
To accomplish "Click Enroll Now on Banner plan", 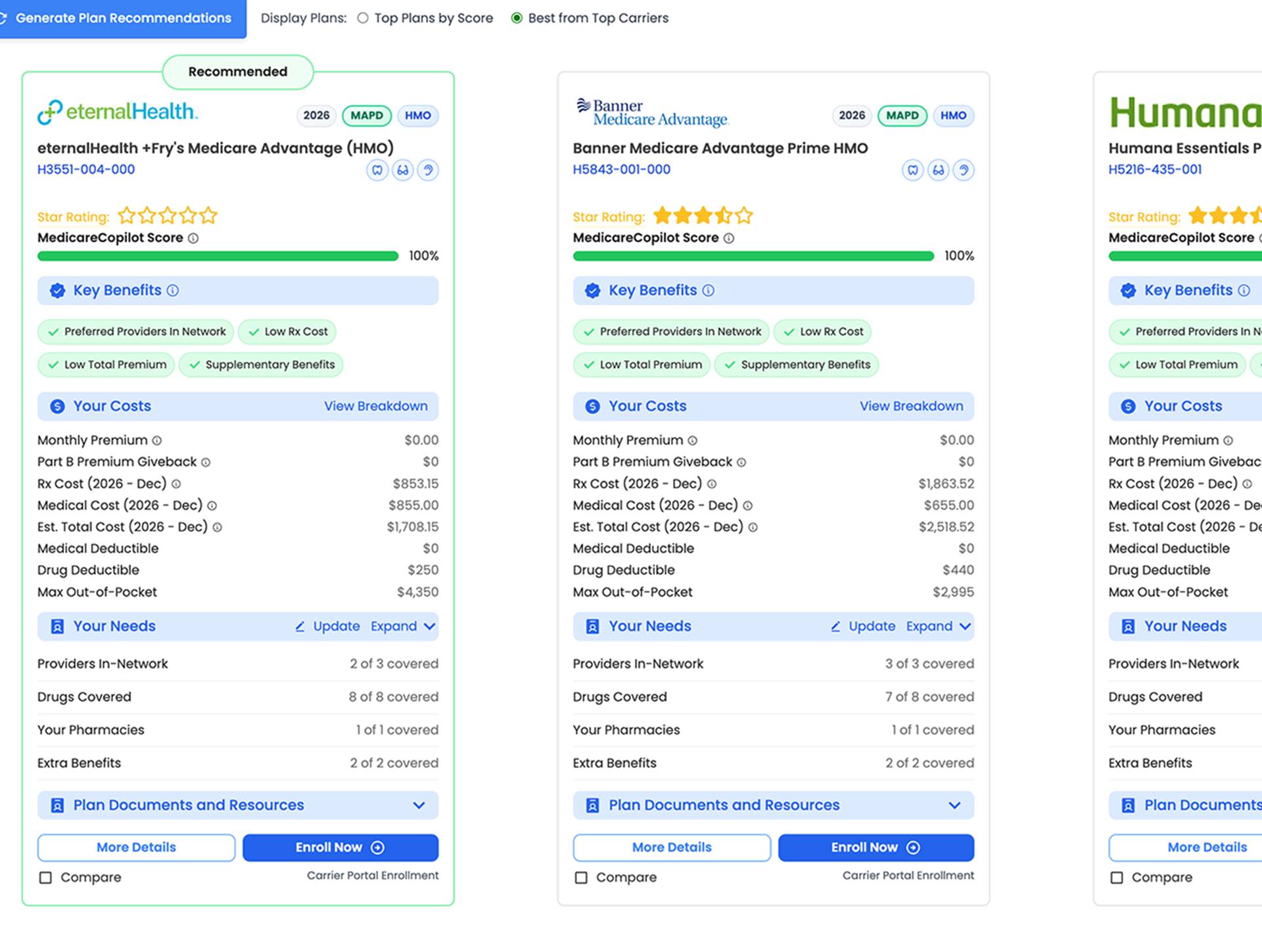I will (x=876, y=848).
